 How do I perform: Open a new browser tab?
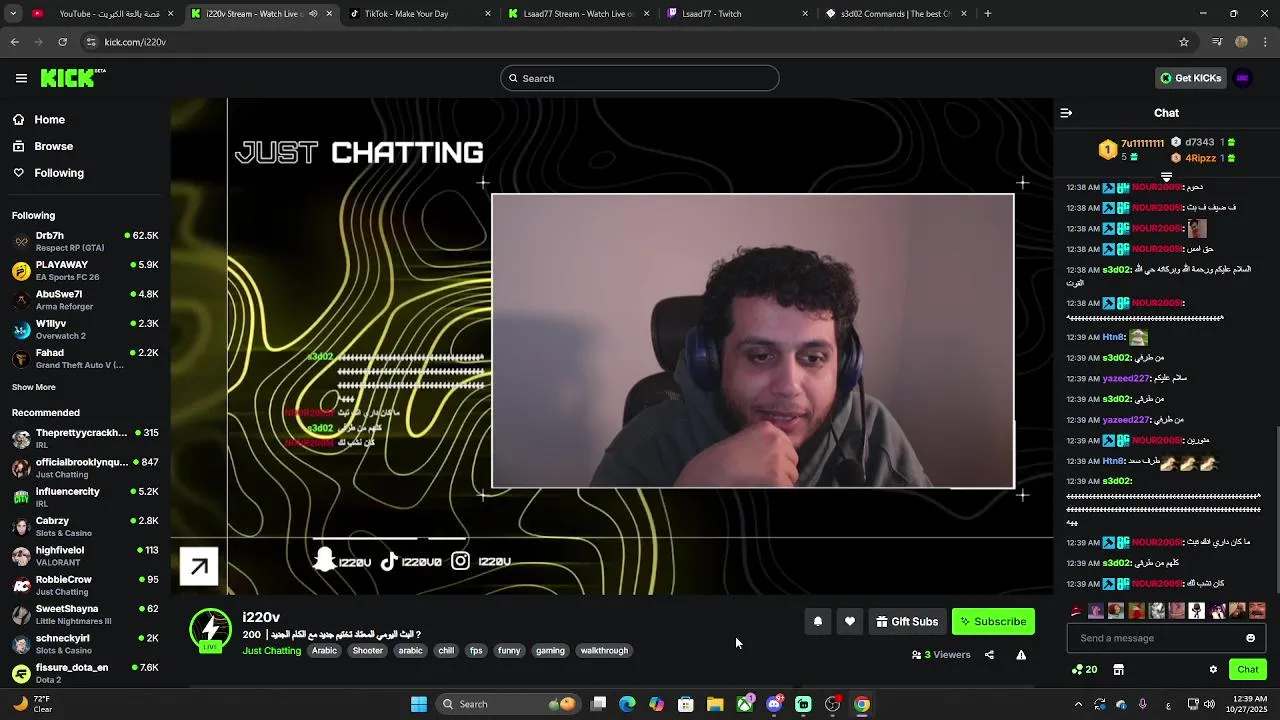988,14
